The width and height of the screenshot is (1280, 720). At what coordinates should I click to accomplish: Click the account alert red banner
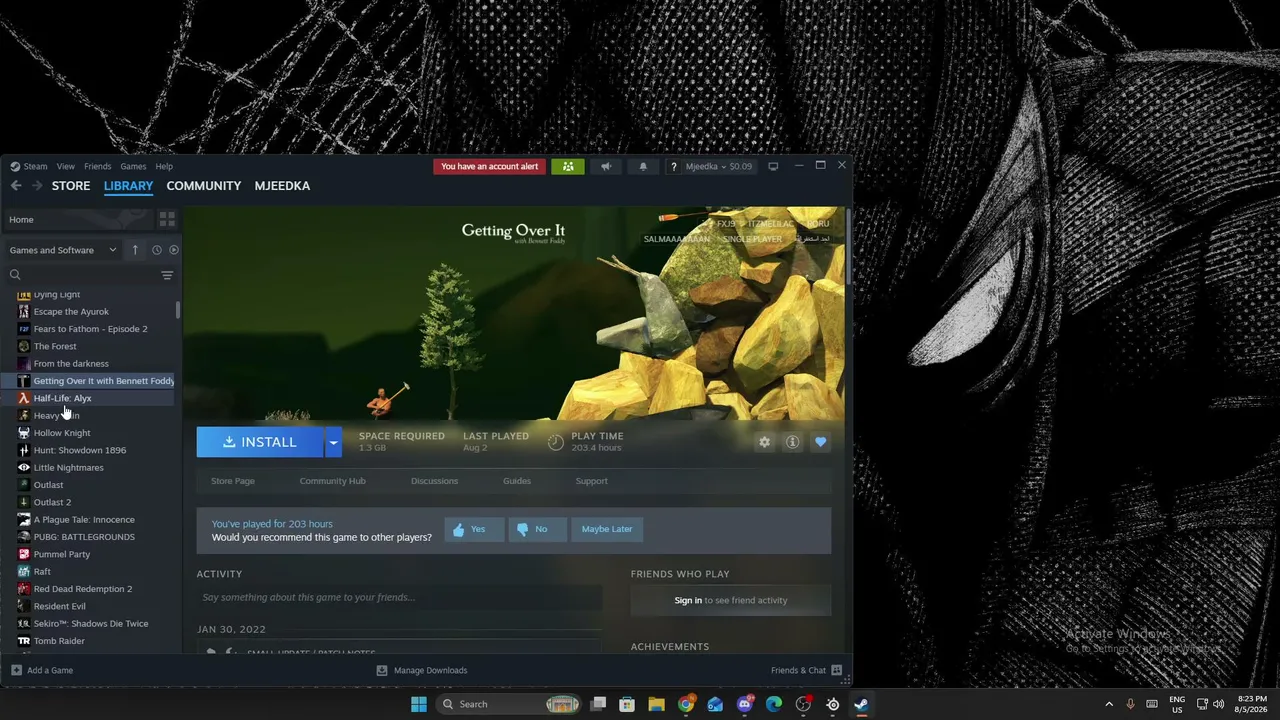[490, 167]
